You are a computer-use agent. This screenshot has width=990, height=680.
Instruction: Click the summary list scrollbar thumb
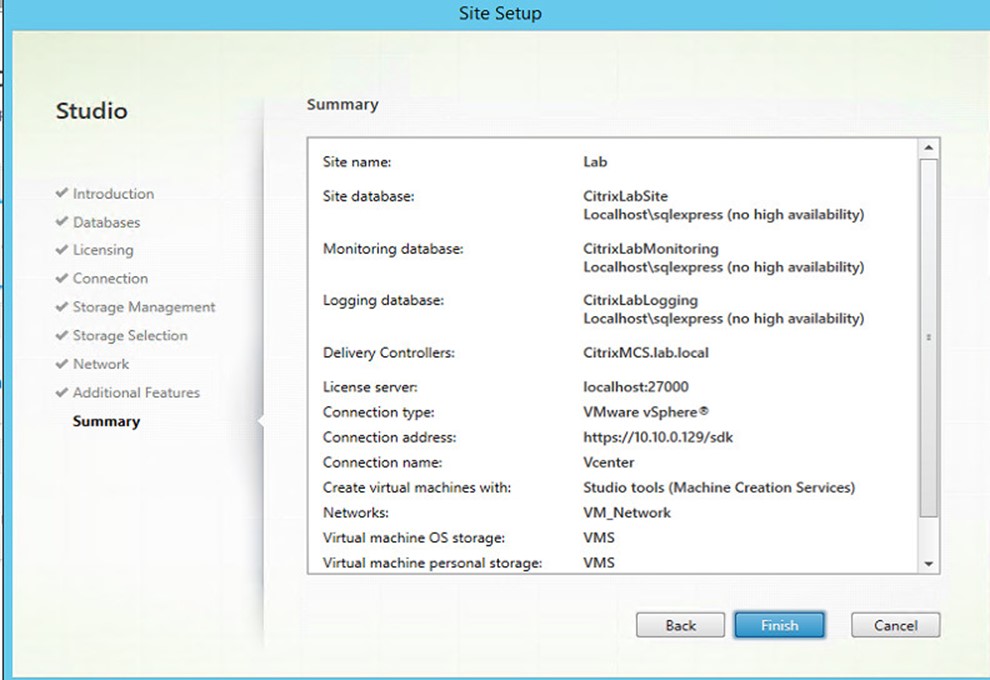928,338
